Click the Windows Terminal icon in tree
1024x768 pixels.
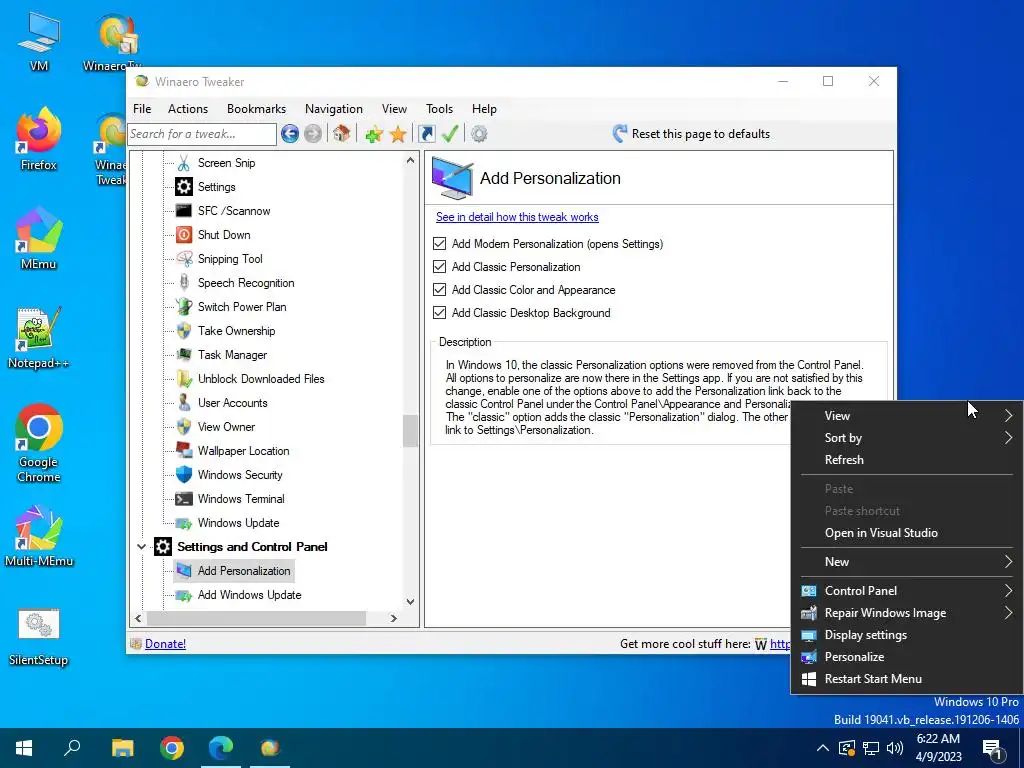tap(184, 499)
